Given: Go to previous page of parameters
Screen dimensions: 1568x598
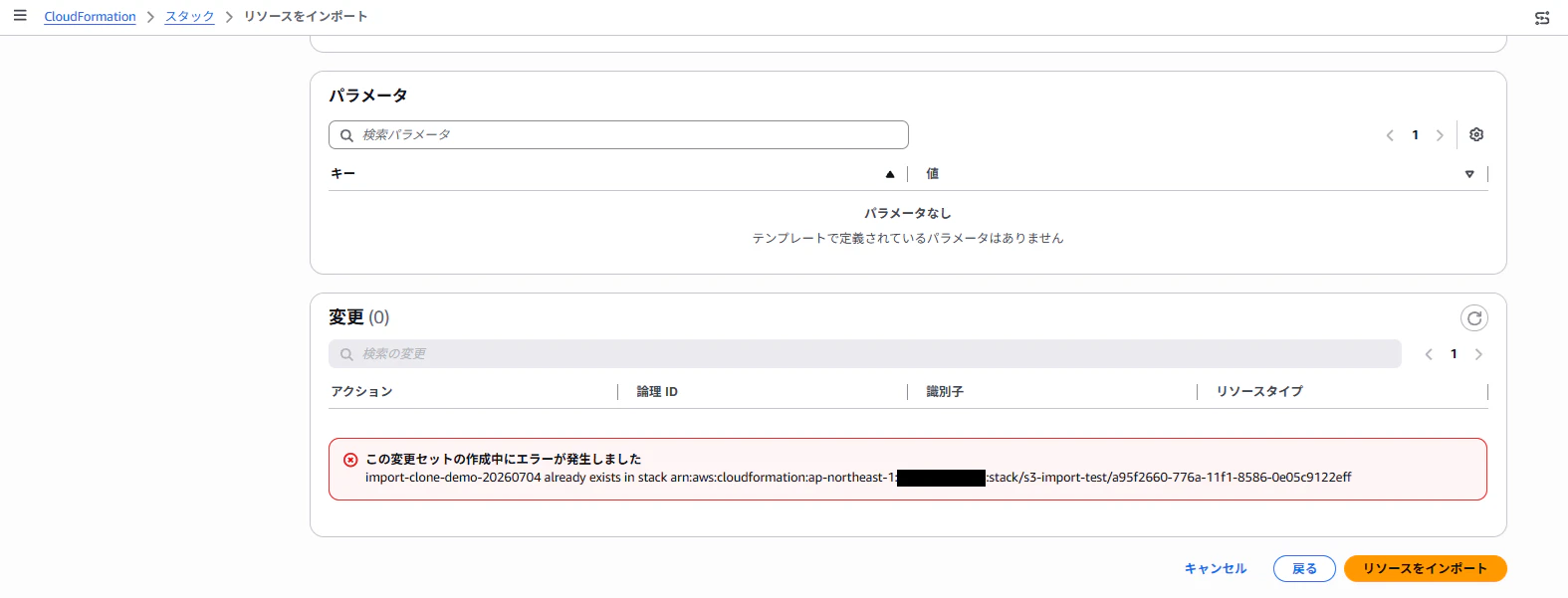Looking at the screenshot, I should click(1390, 135).
